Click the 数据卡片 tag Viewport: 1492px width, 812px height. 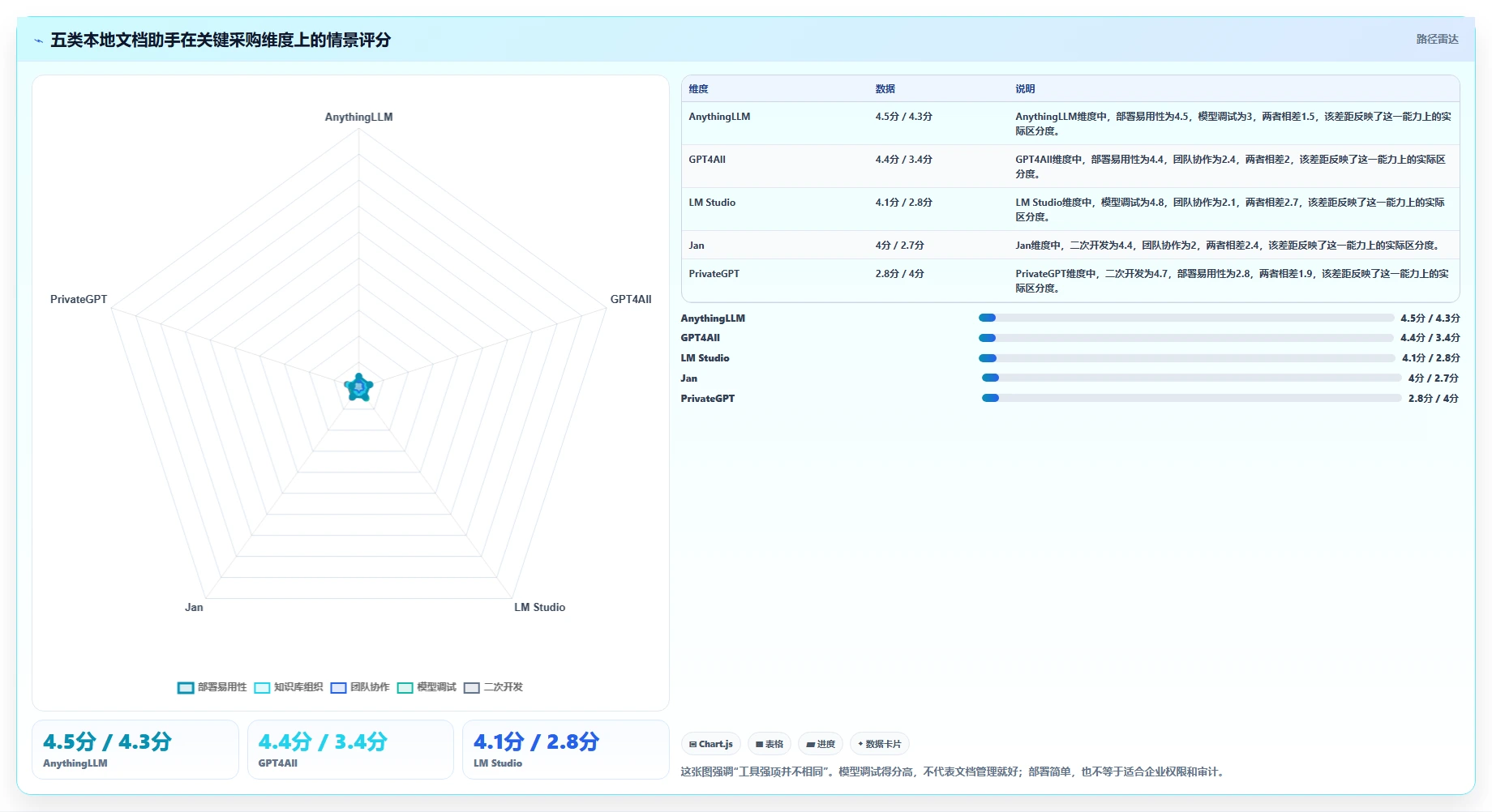880,744
